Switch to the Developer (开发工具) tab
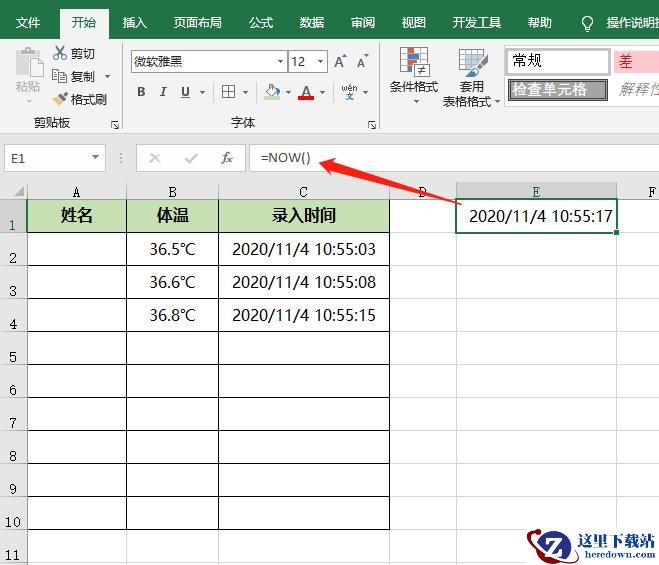Image resolution: width=659 pixels, height=565 pixels. [477, 23]
